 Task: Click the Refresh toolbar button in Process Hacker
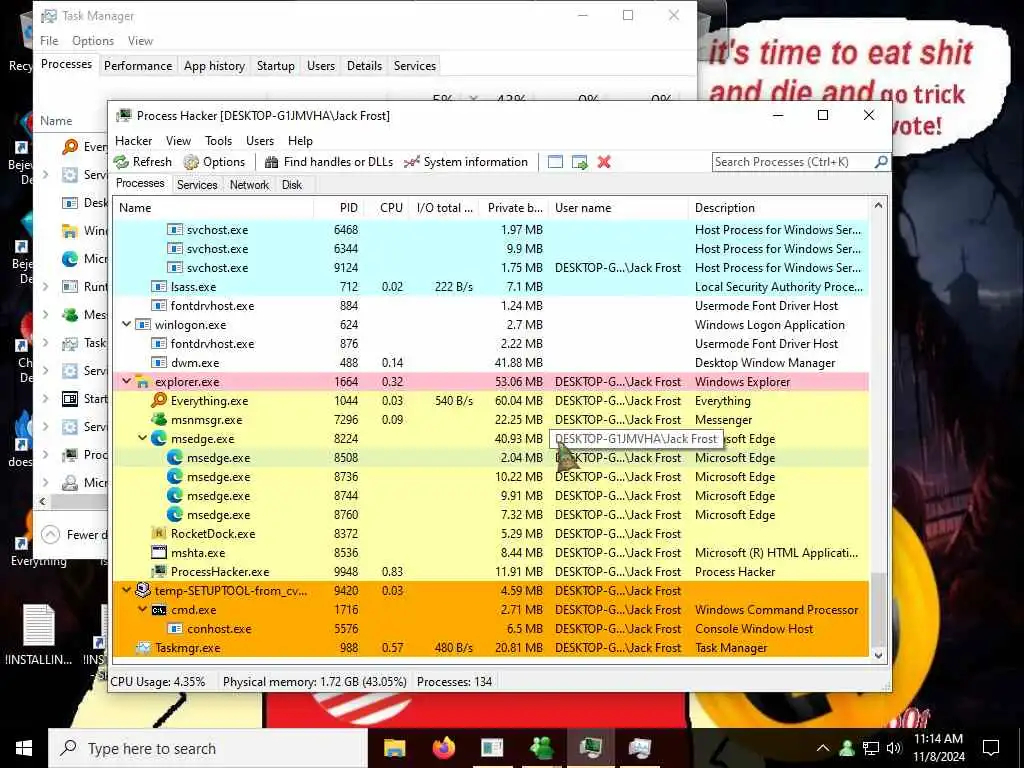(x=142, y=162)
